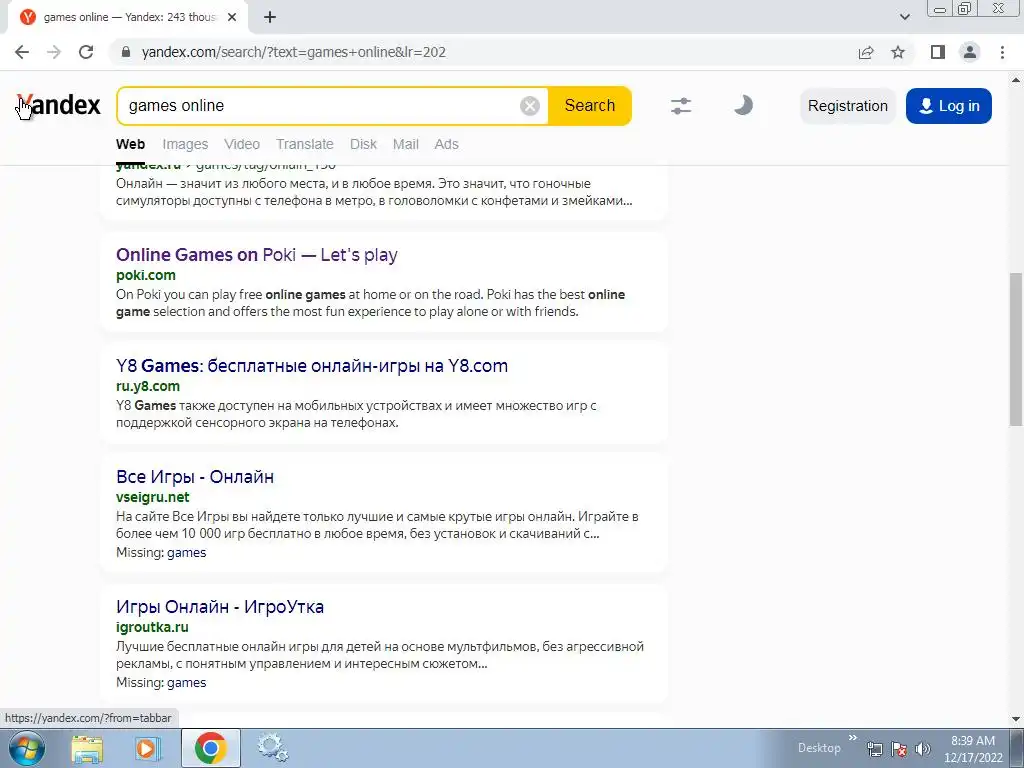Toggle dark theme moon icon
Image resolution: width=1024 pixels, height=768 pixels.
pos(743,105)
